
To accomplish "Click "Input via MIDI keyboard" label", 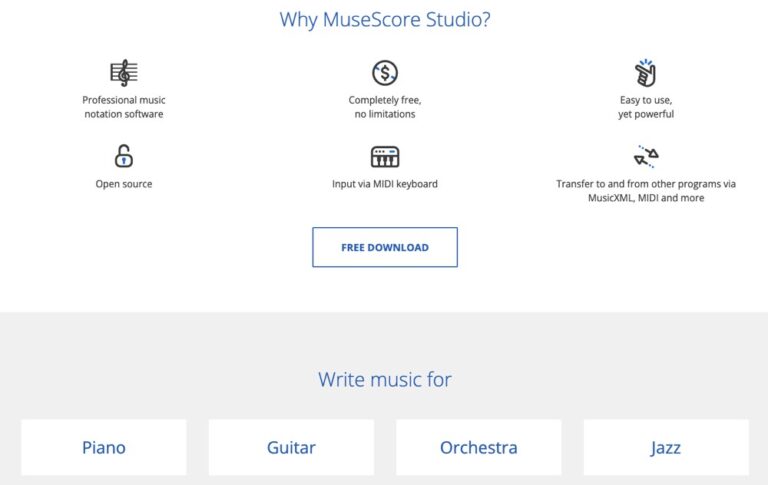I will [x=385, y=184].
